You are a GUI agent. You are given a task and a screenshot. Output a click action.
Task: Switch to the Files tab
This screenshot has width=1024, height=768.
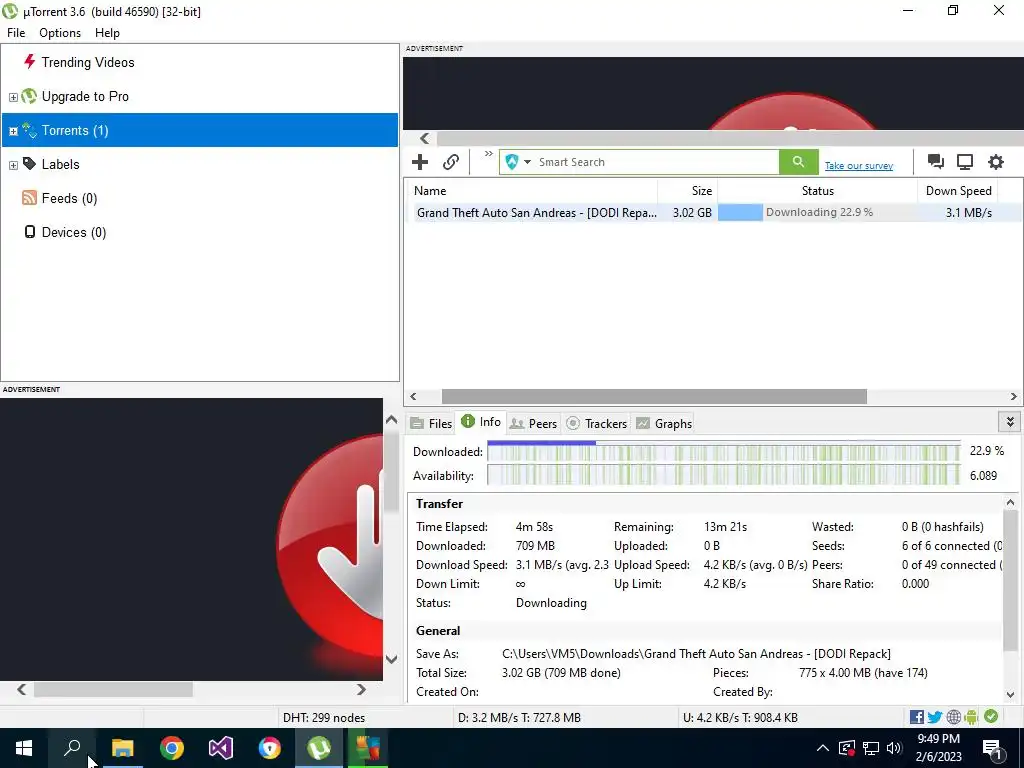coord(431,423)
